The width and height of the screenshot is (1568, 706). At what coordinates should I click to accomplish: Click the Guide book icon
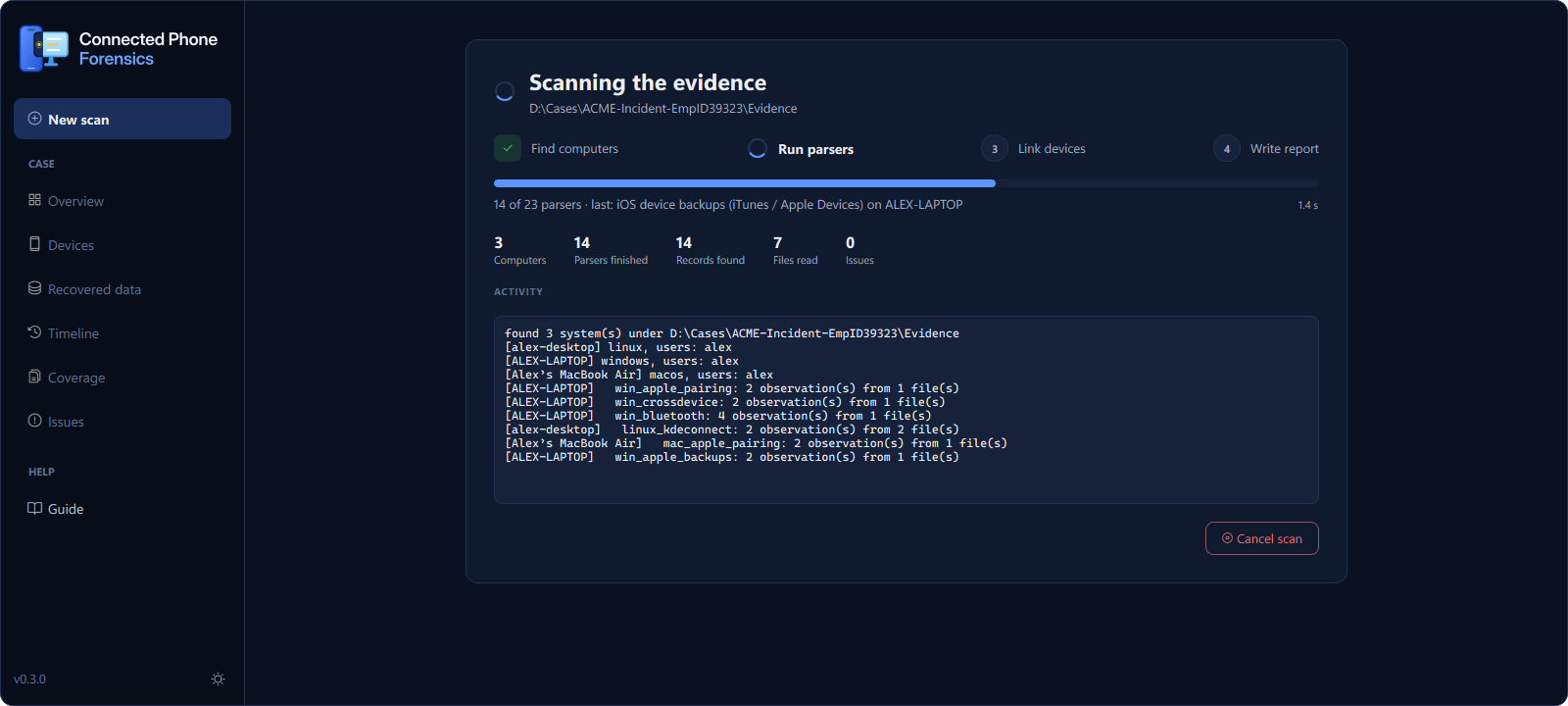pyautogui.click(x=34, y=508)
